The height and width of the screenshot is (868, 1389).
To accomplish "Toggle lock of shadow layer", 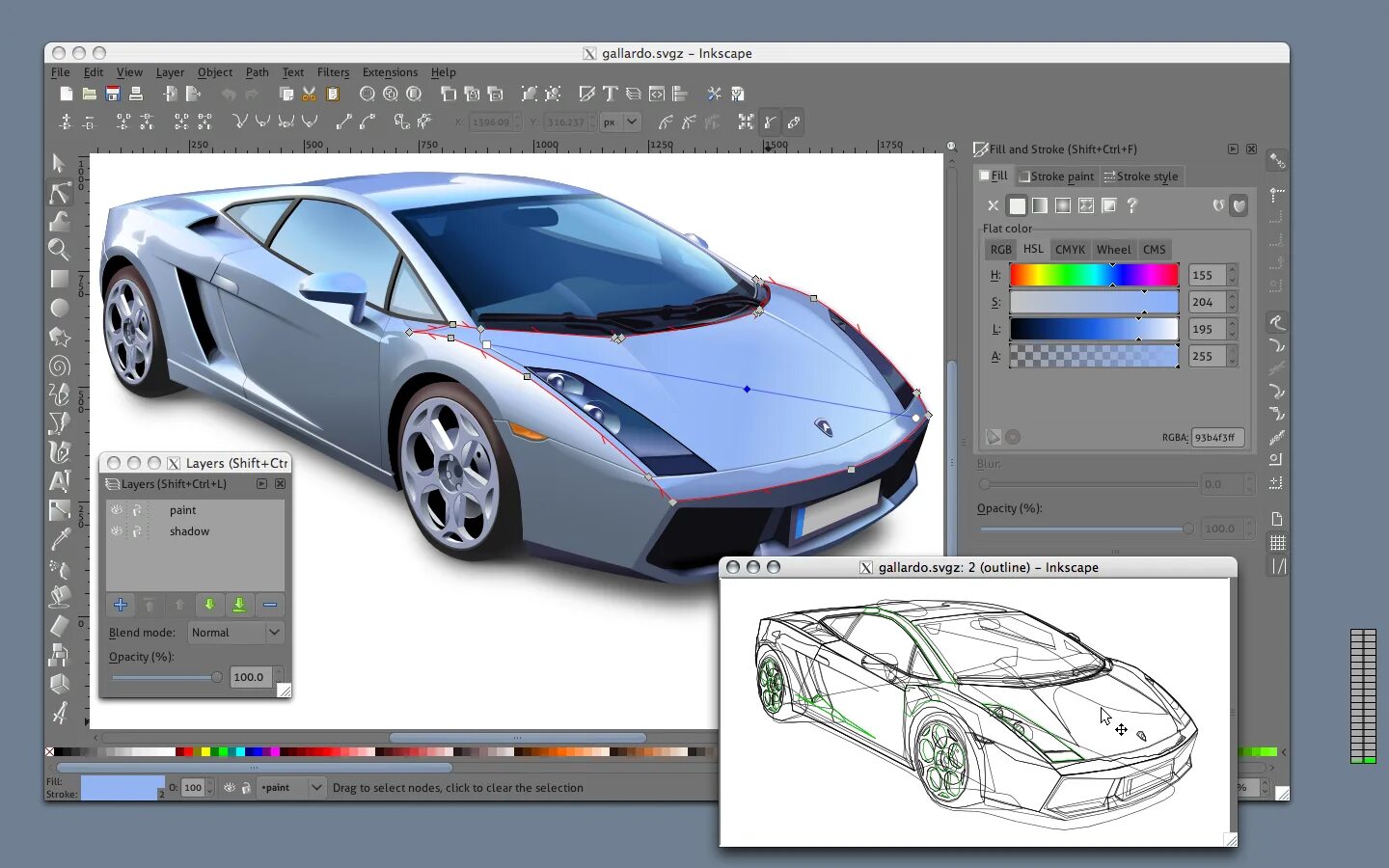I will coord(137,531).
